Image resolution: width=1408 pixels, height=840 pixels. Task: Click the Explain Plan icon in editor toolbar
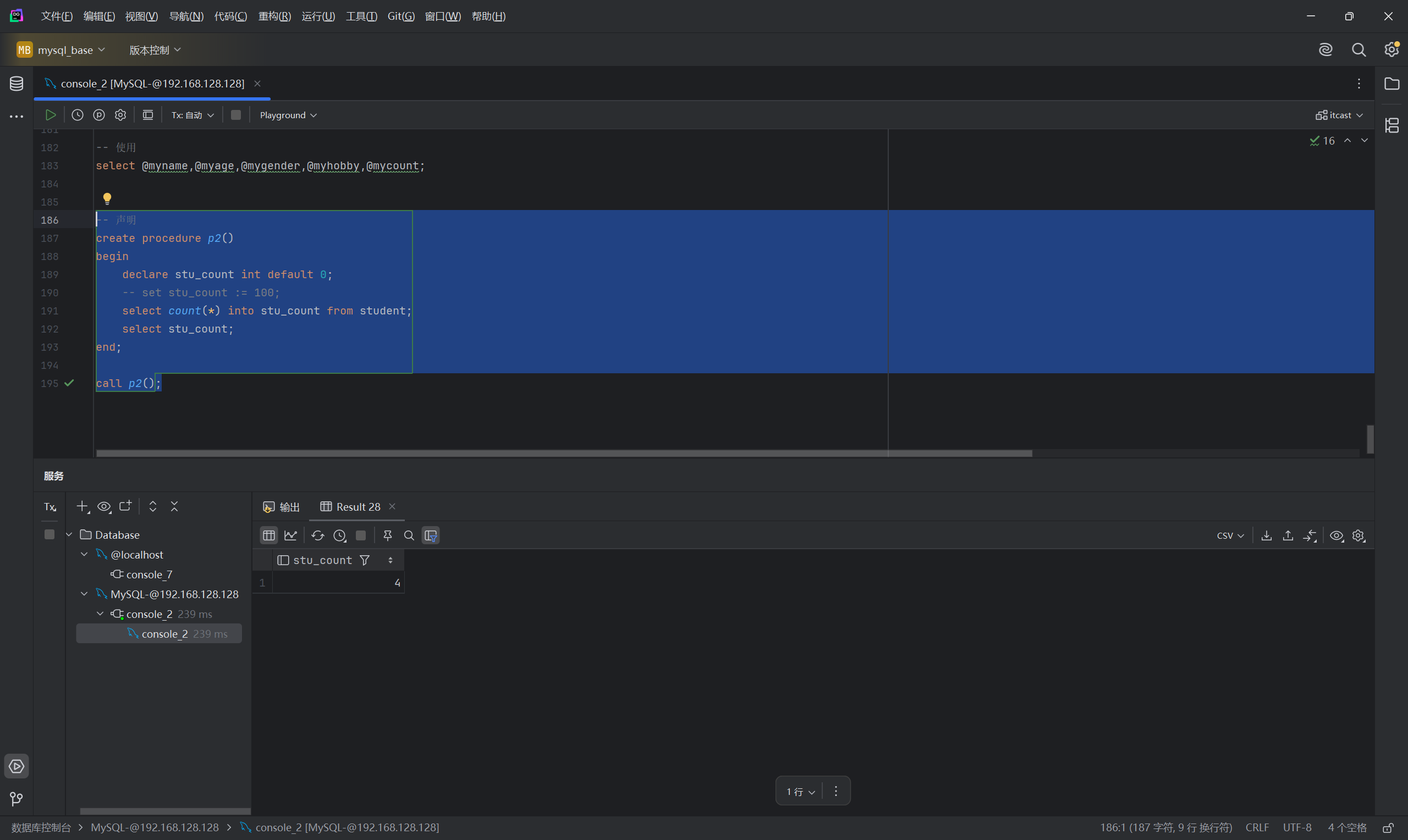click(99, 115)
